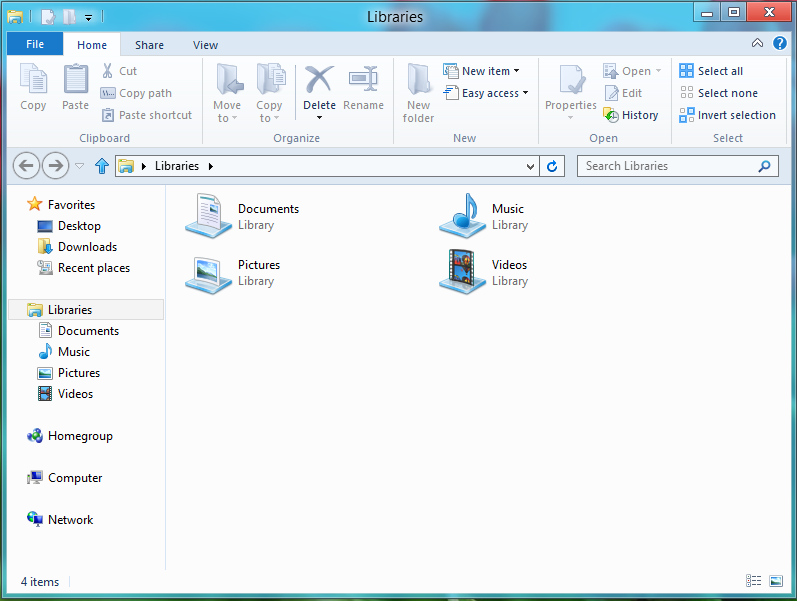
Task: Open the File menu tab
Action: (x=34, y=44)
